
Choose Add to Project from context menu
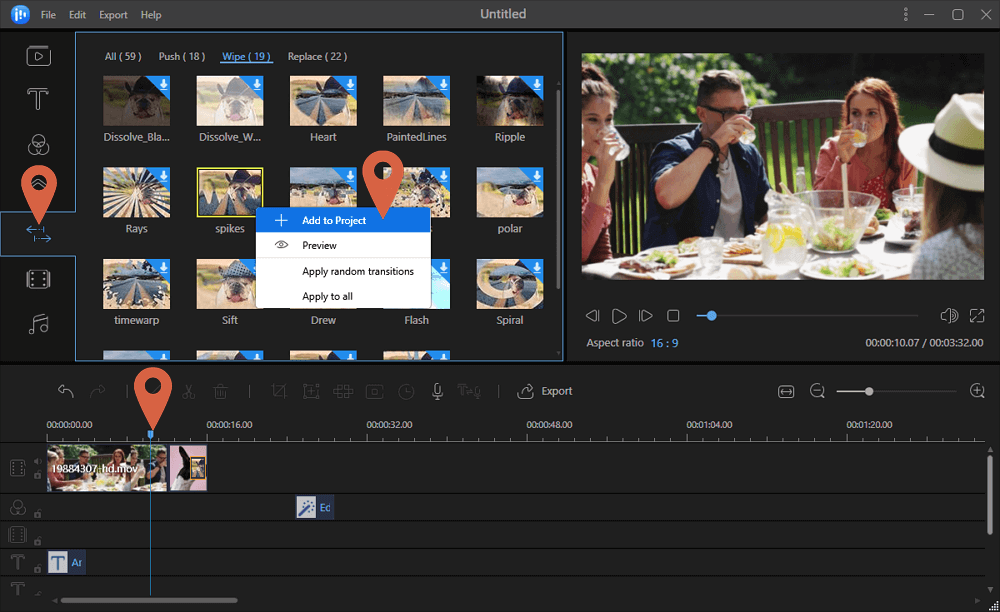tap(334, 220)
